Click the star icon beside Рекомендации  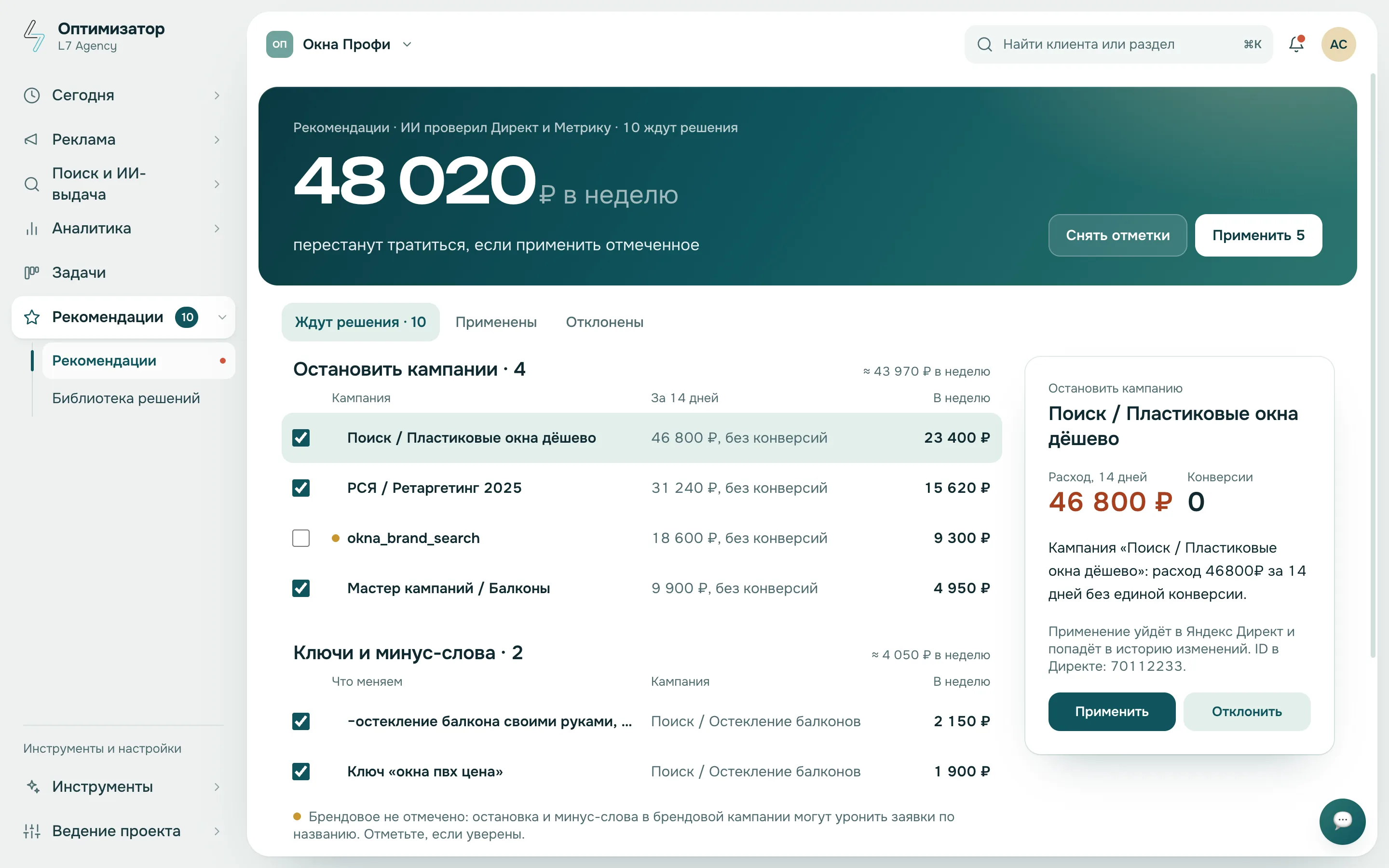coord(31,317)
